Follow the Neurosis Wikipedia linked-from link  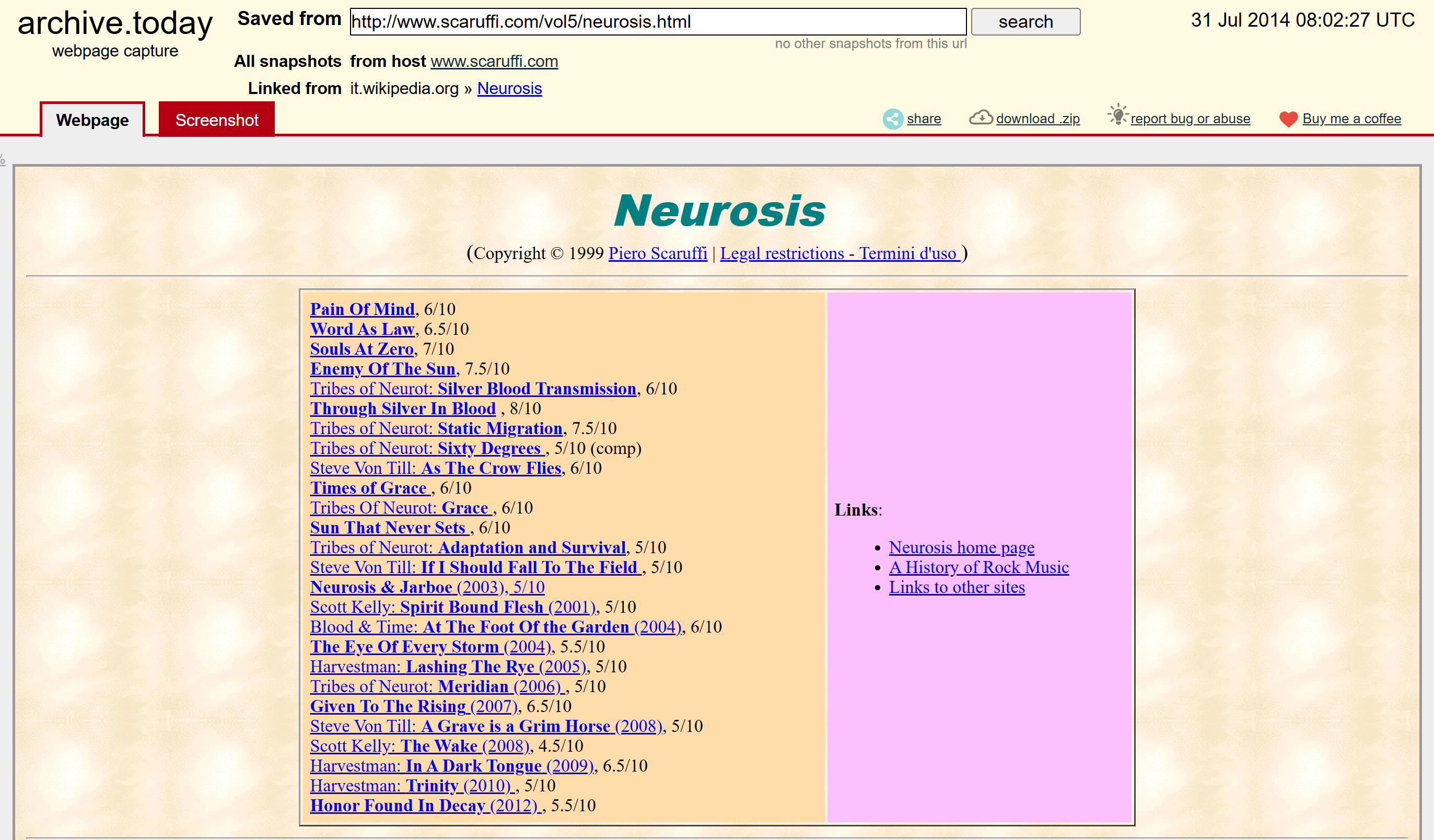coord(509,89)
